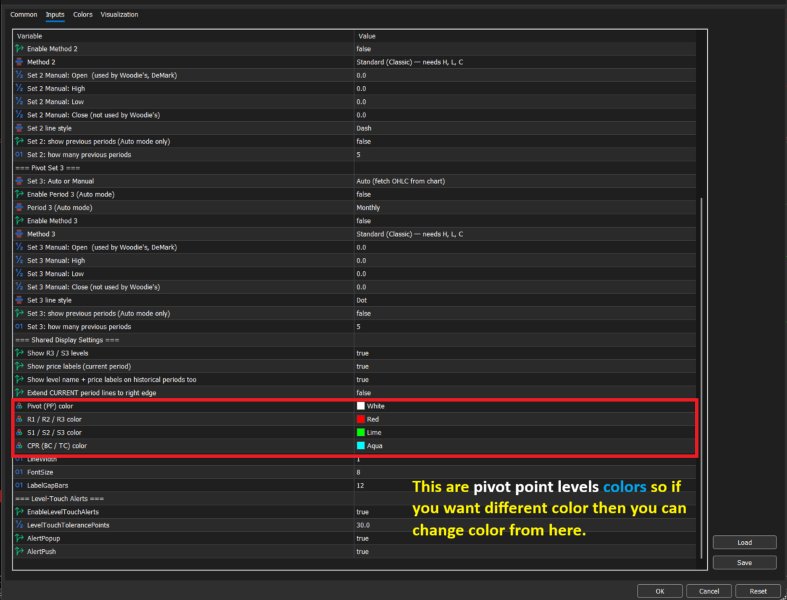This screenshot has width=787, height=600.
Task: Switch to the Visualization tab
Action: (119, 15)
